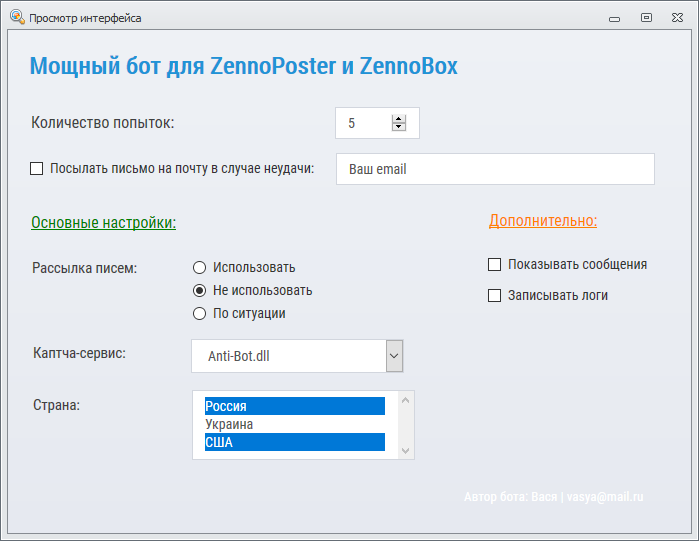This screenshot has width=699, height=541.
Task: Click the country list scroll-down arrow
Action: pos(406,451)
